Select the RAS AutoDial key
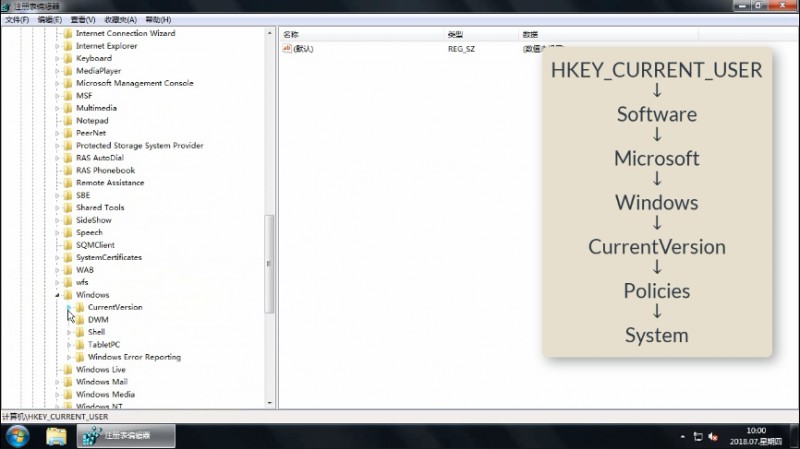The width and height of the screenshot is (800, 449). pos(100,158)
